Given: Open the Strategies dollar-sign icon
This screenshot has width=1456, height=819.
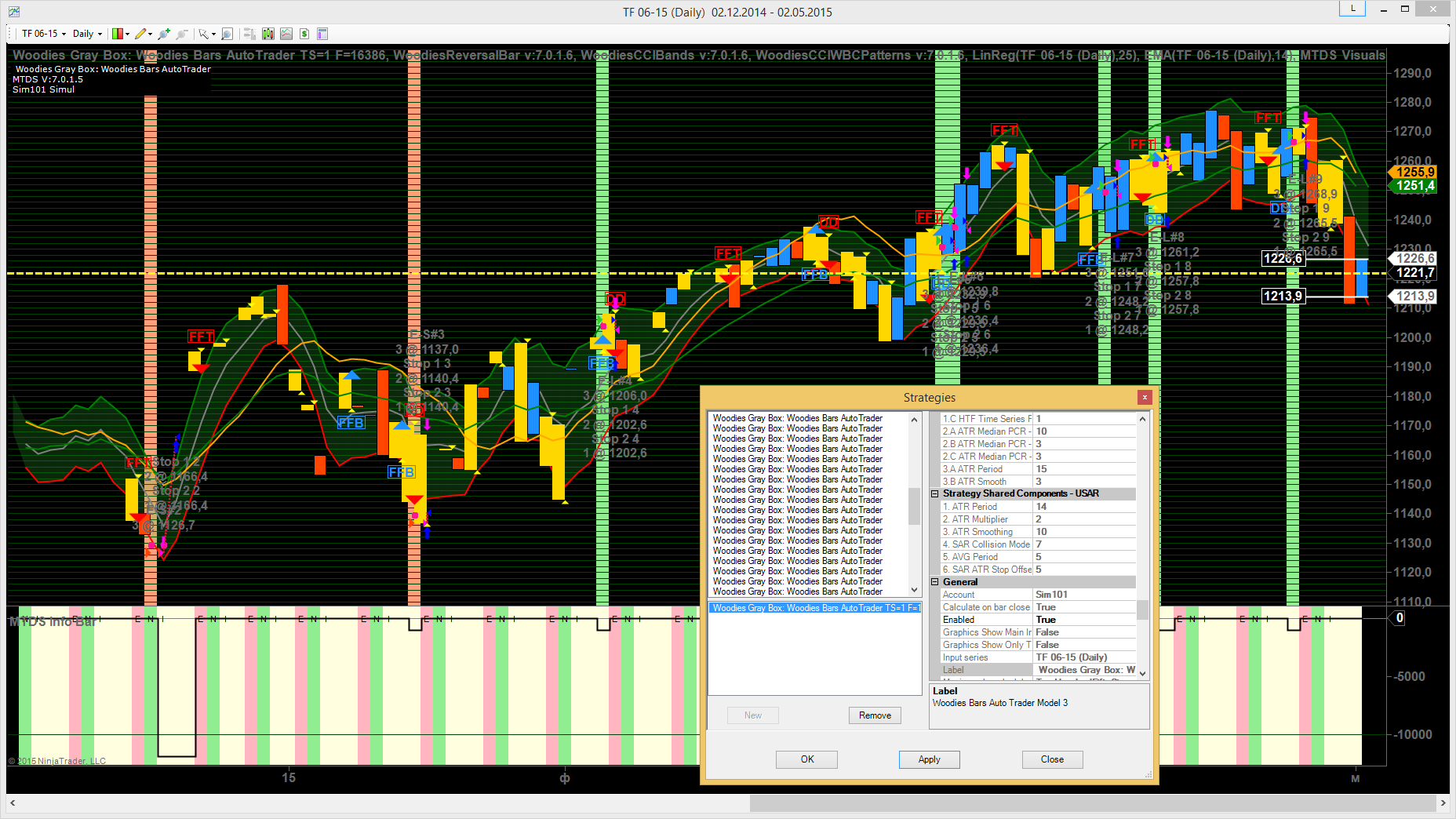Looking at the screenshot, I should (304, 34).
